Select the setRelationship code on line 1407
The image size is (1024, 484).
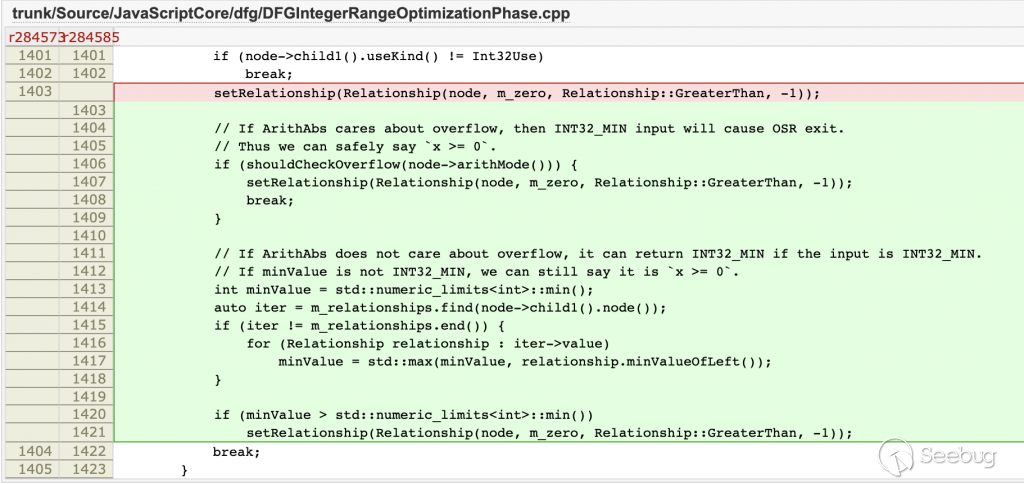(549, 182)
